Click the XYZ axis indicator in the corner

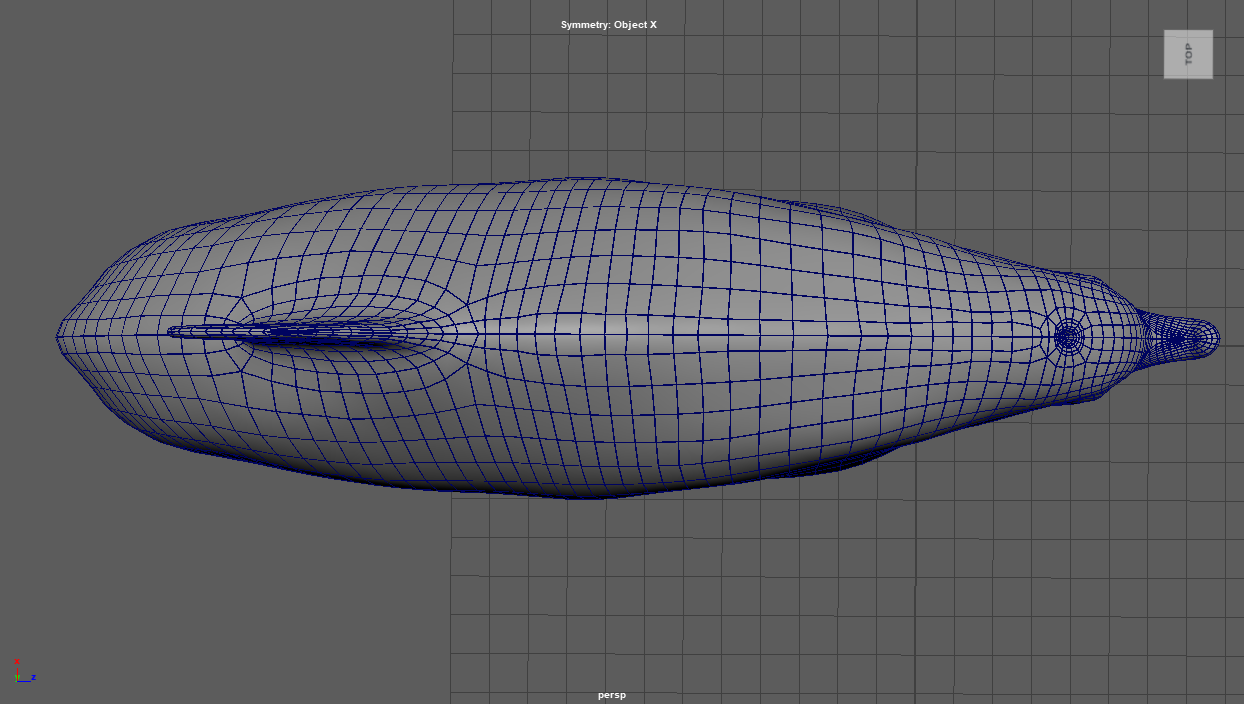(x=25, y=670)
